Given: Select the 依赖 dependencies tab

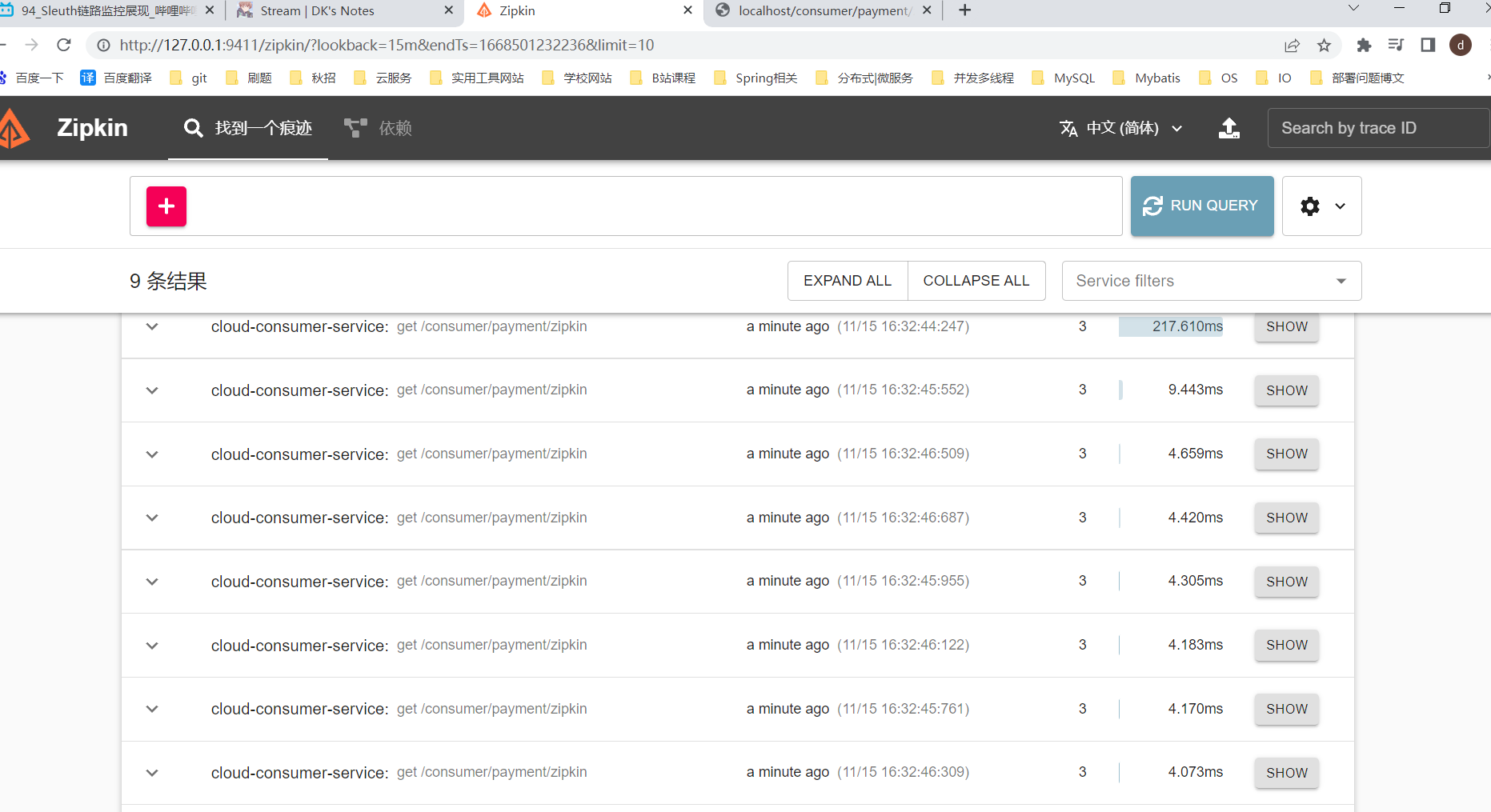Looking at the screenshot, I should [378, 128].
